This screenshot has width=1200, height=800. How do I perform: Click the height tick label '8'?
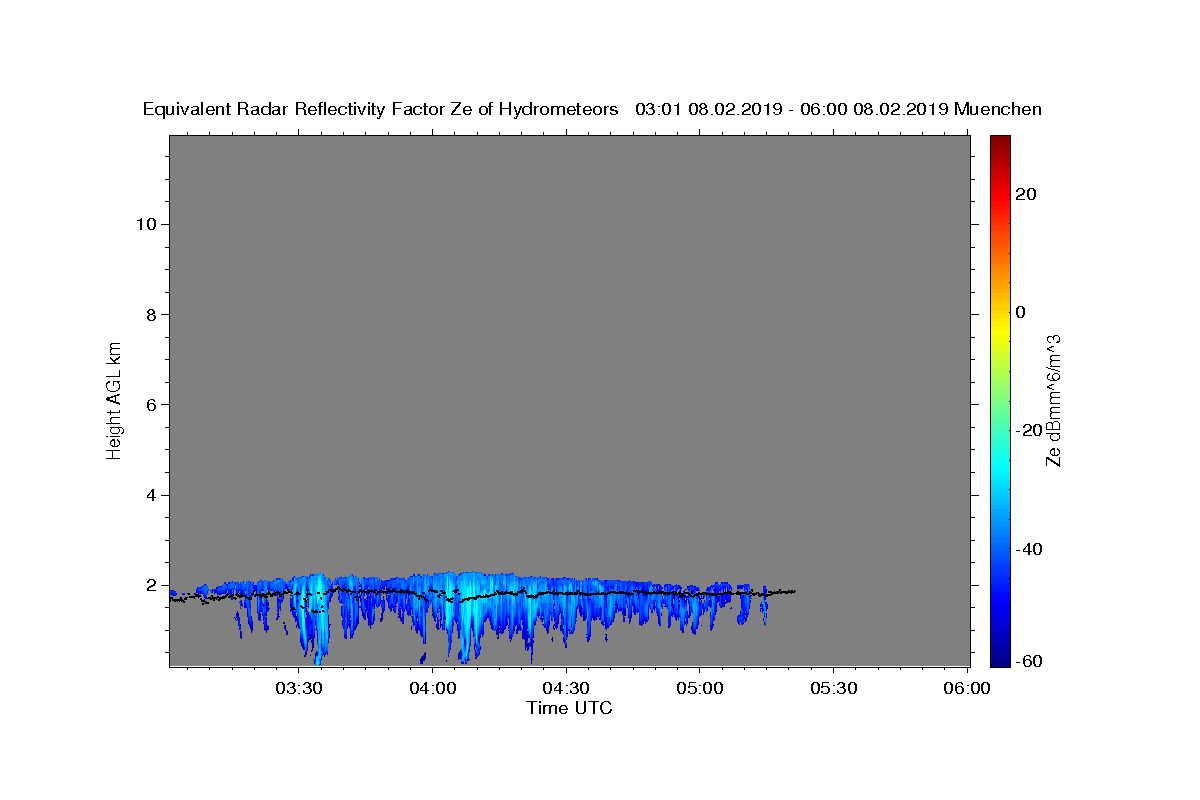(149, 314)
